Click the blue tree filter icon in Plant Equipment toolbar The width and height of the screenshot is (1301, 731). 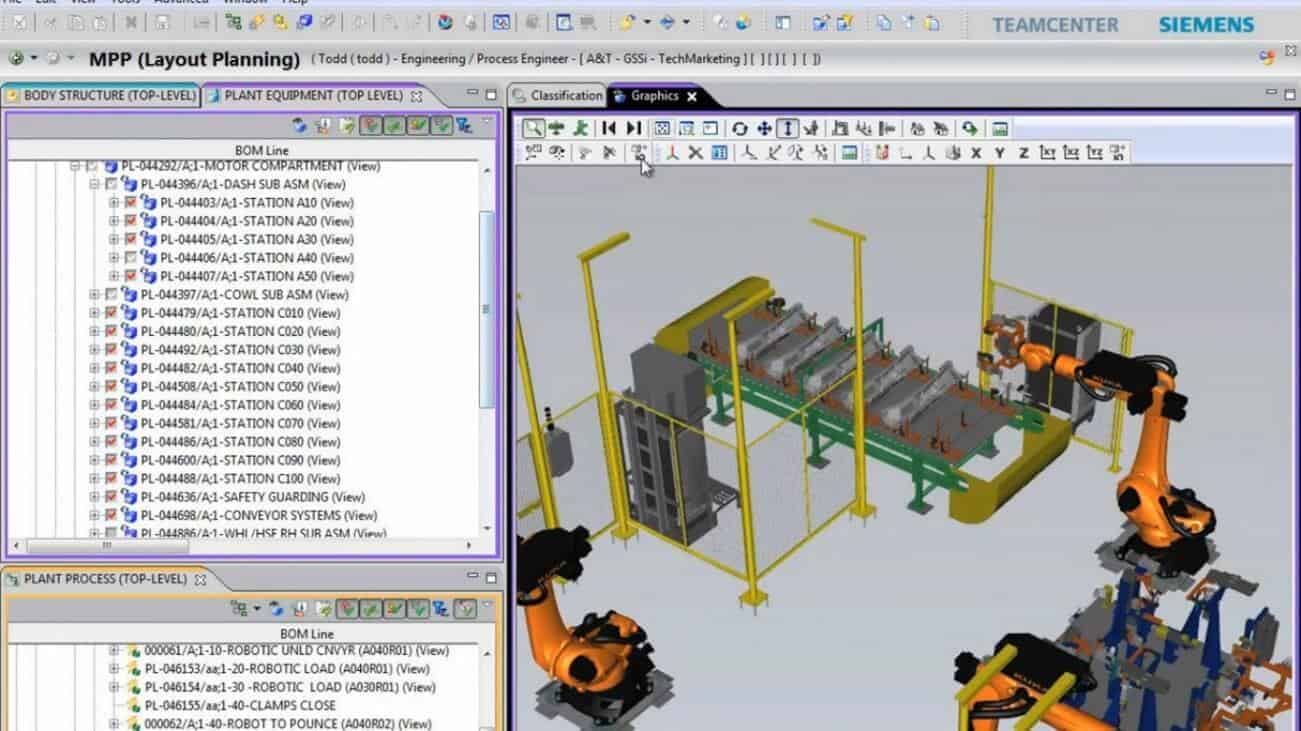pos(465,125)
